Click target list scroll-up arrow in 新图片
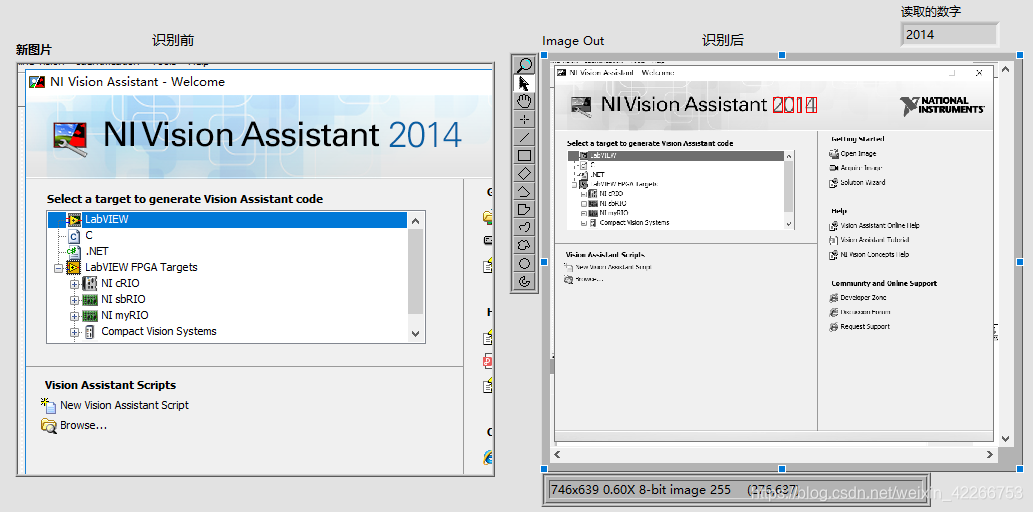 (415, 221)
